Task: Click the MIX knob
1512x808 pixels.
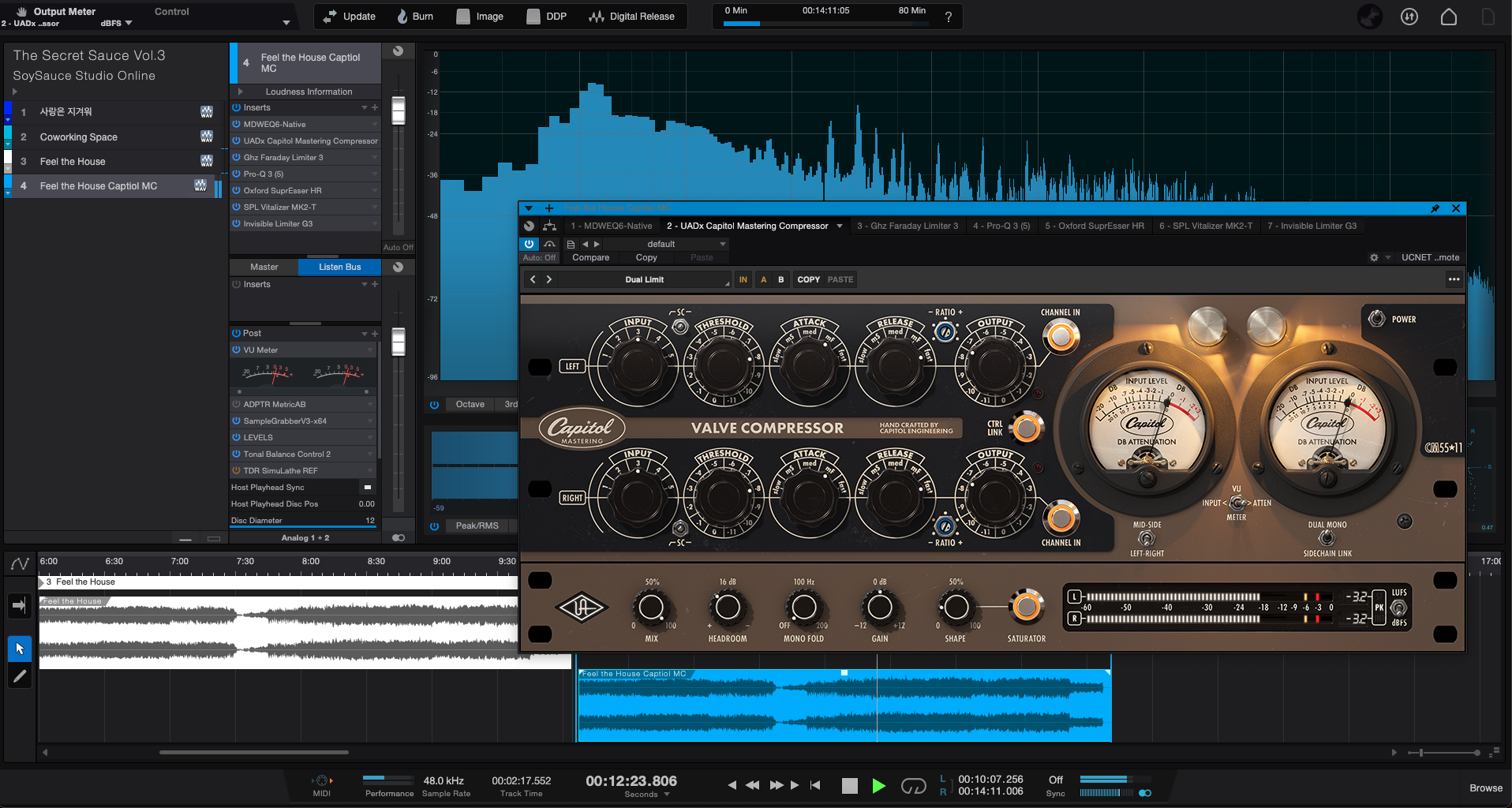Action: click(651, 608)
